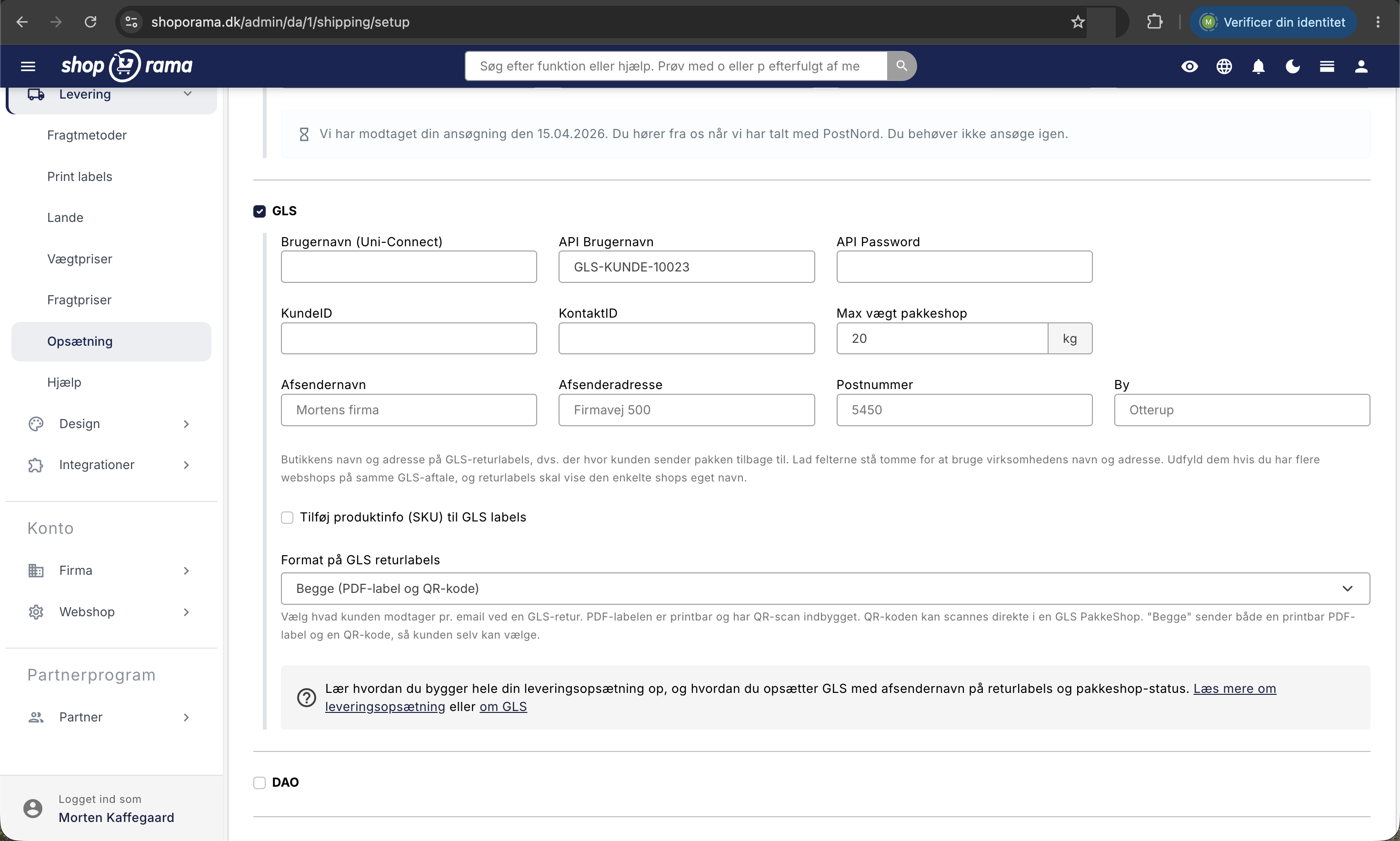Check Tilføj produktinfo (SKU) til GLS labels
Viewport: 1400px width, 841px height.
(287, 517)
